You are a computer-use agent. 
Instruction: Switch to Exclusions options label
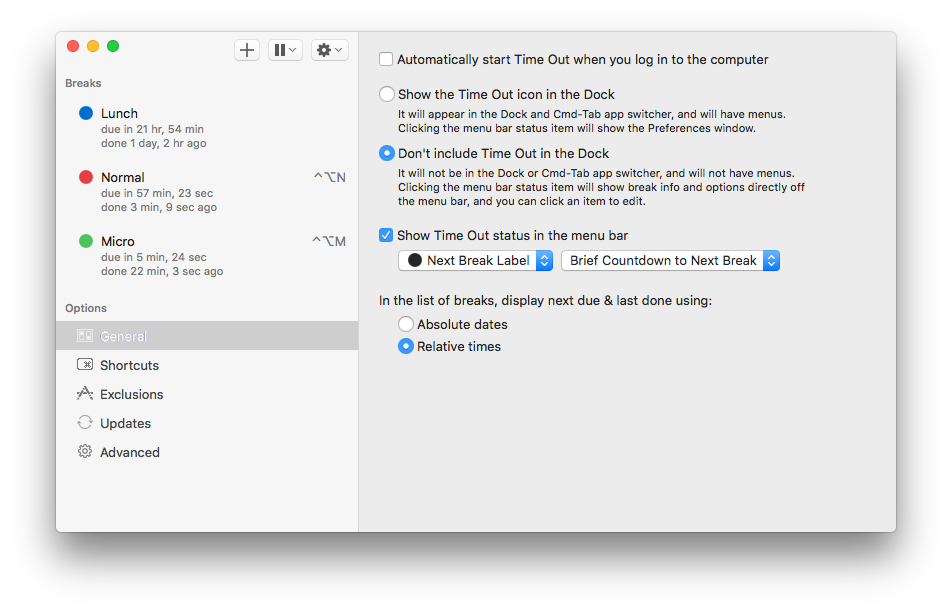[x=132, y=395]
